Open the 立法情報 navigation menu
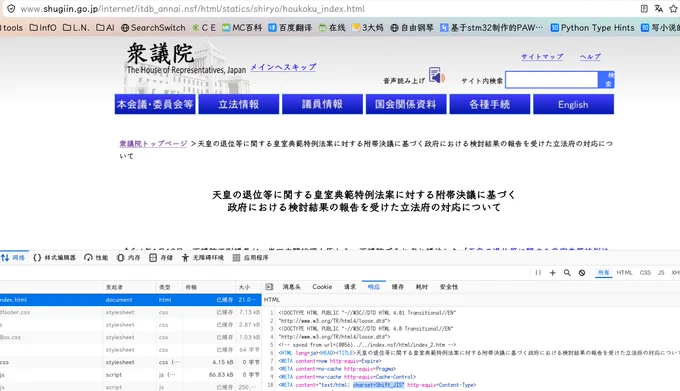This screenshot has height=391, width=680. pos(239,104)
